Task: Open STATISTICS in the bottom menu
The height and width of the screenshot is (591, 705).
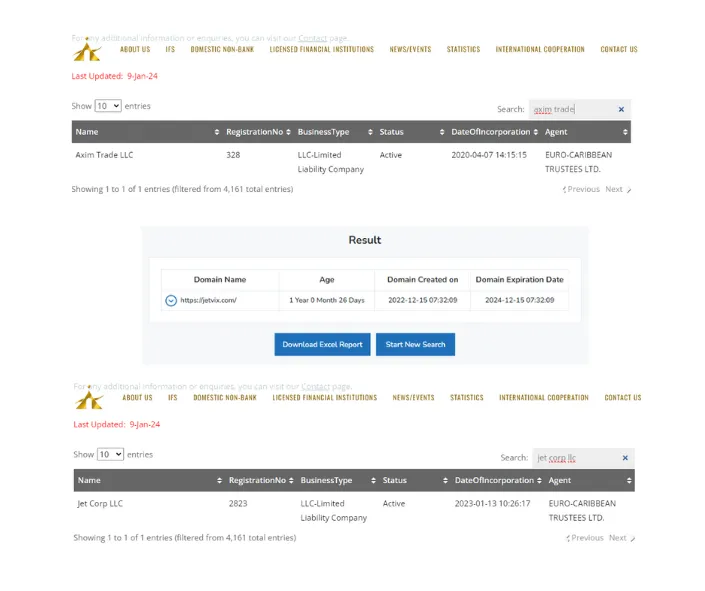Action: pos(467,398)
